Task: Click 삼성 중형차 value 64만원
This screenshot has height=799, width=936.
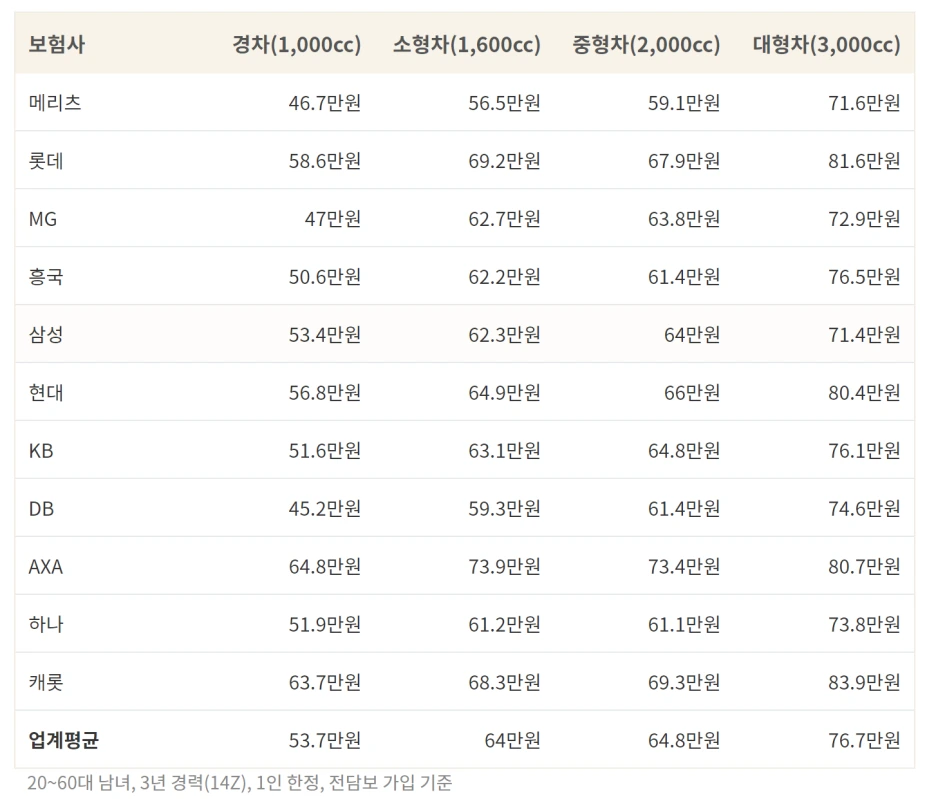Action: (x=692, y=334)
